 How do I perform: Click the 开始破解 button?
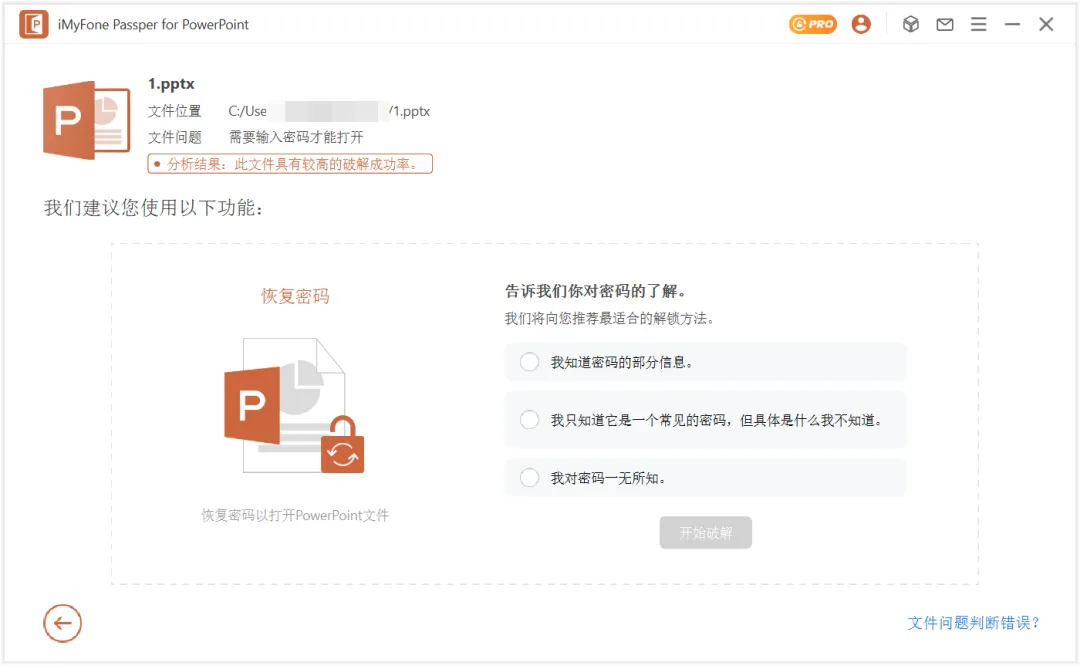point(705,532)
